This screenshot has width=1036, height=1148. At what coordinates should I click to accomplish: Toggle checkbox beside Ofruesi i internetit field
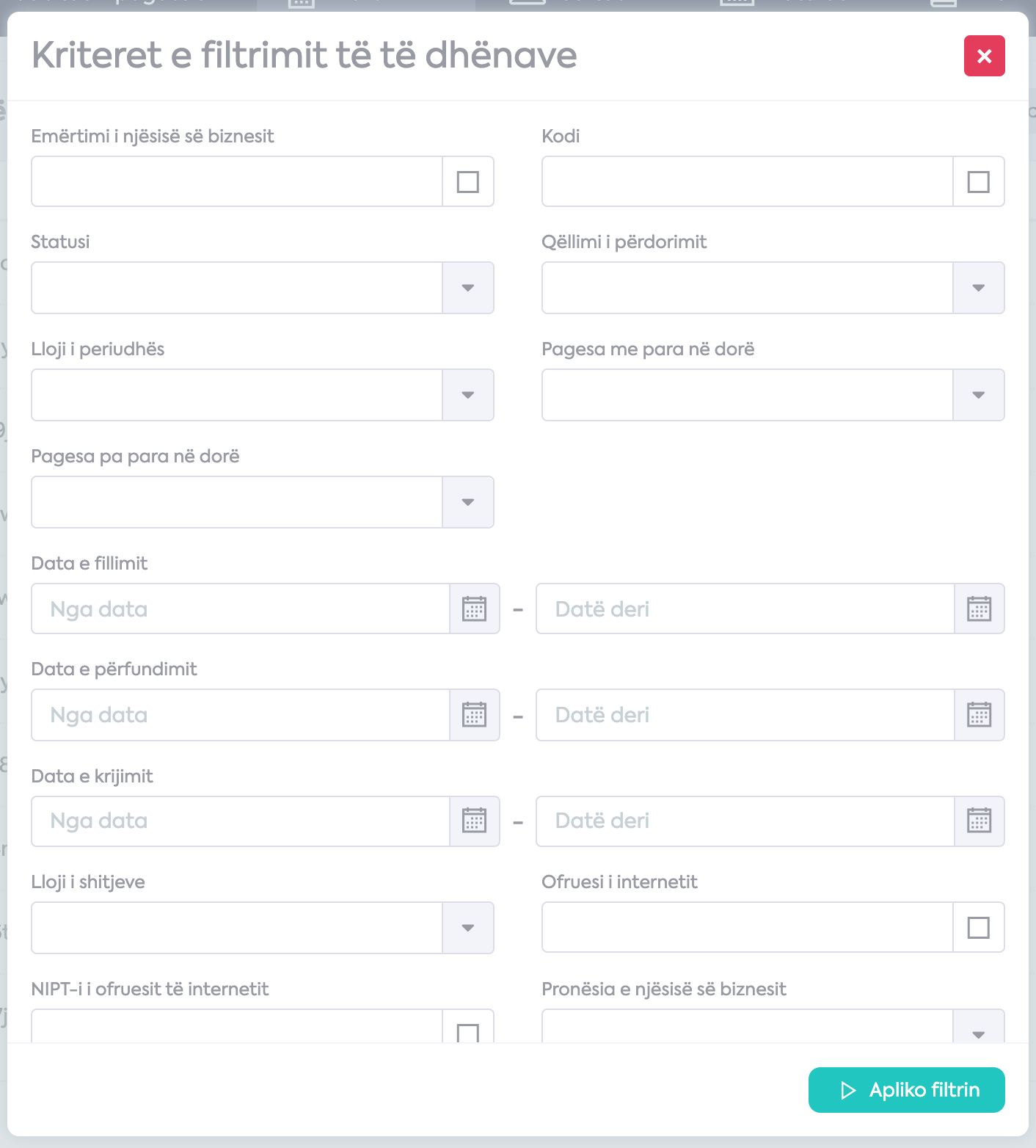(979, 928)
